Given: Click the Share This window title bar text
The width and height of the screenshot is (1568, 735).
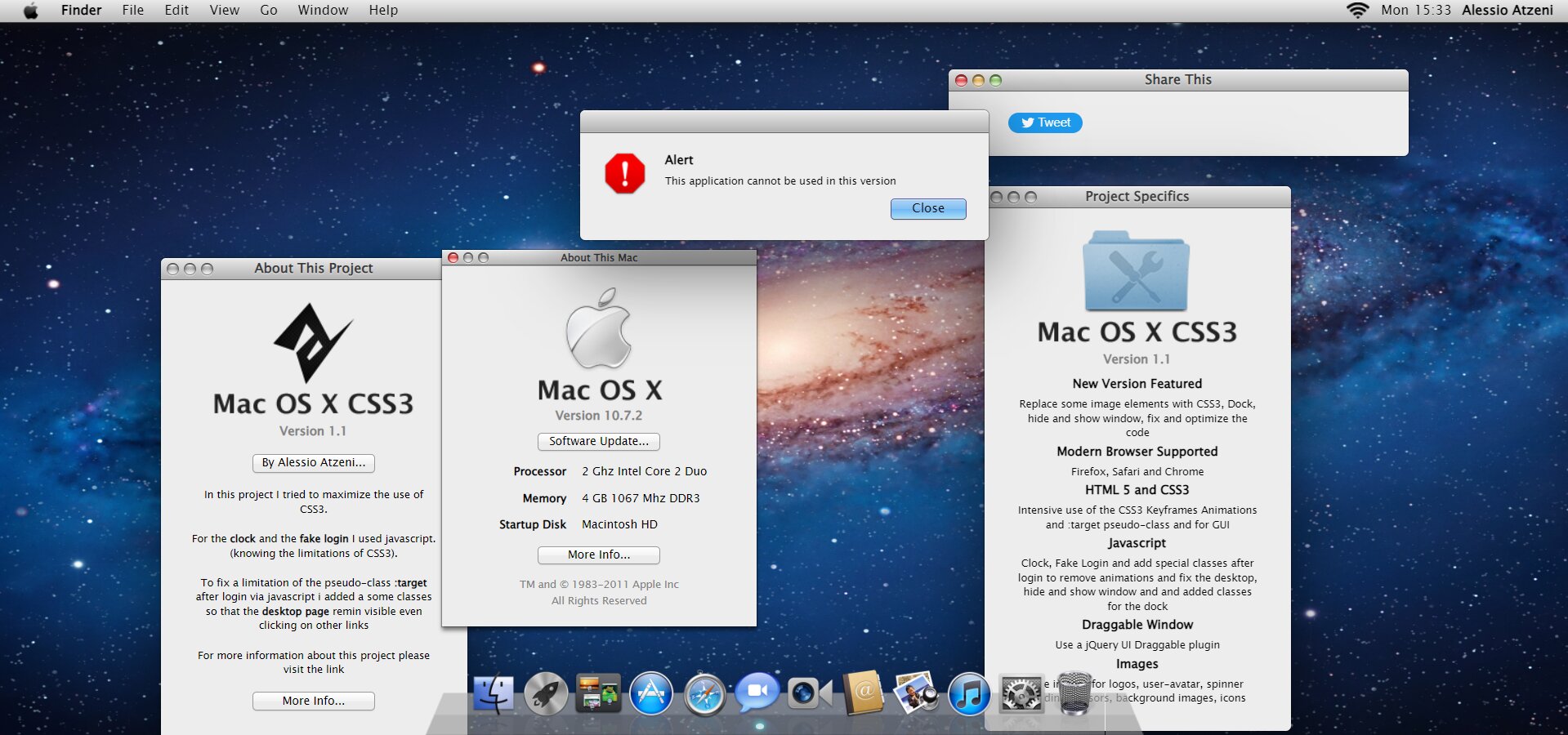Looking at the screenshot, I should coord(1177,79).
